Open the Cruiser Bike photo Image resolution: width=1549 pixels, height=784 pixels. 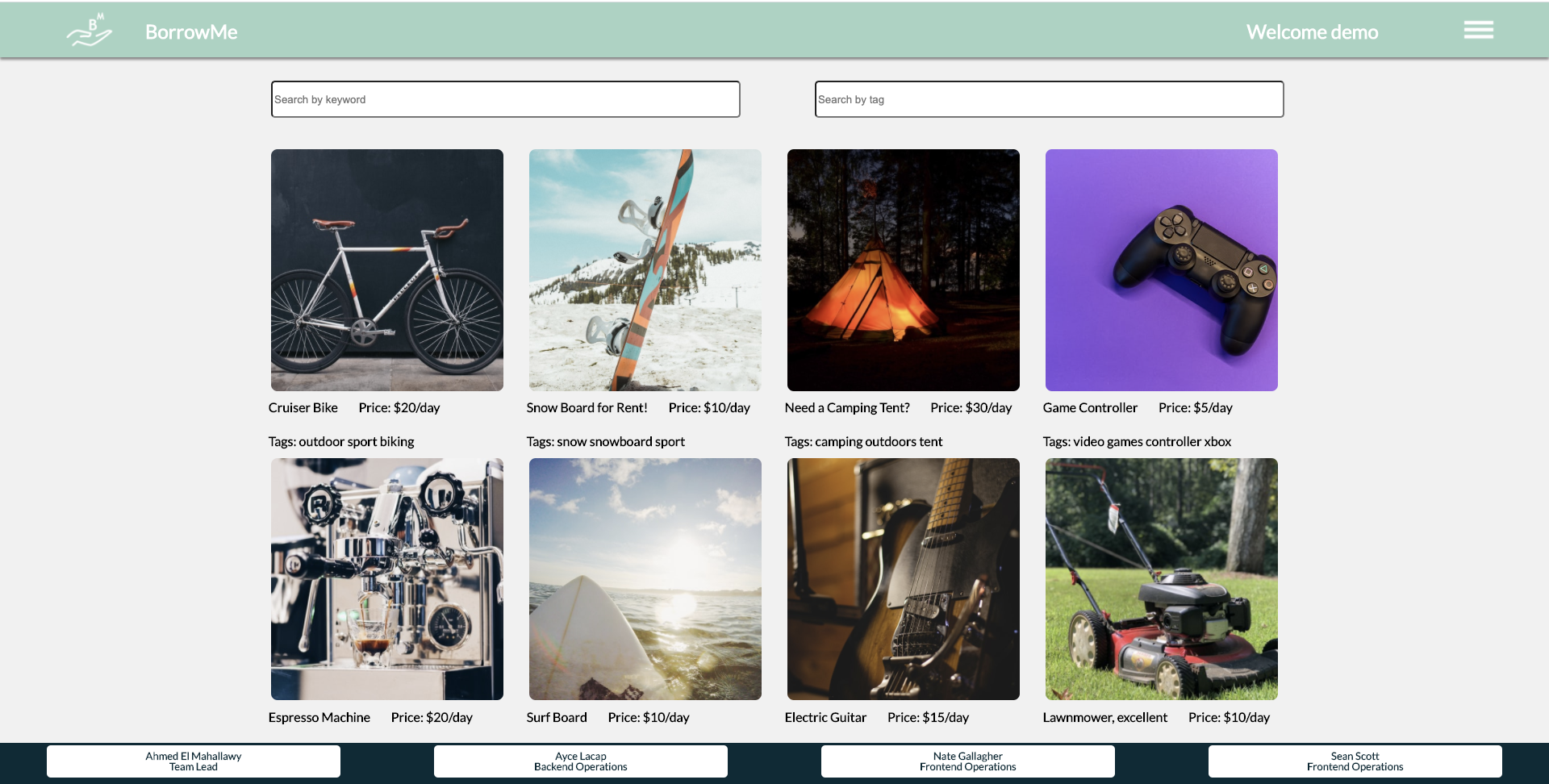[387, 270]
